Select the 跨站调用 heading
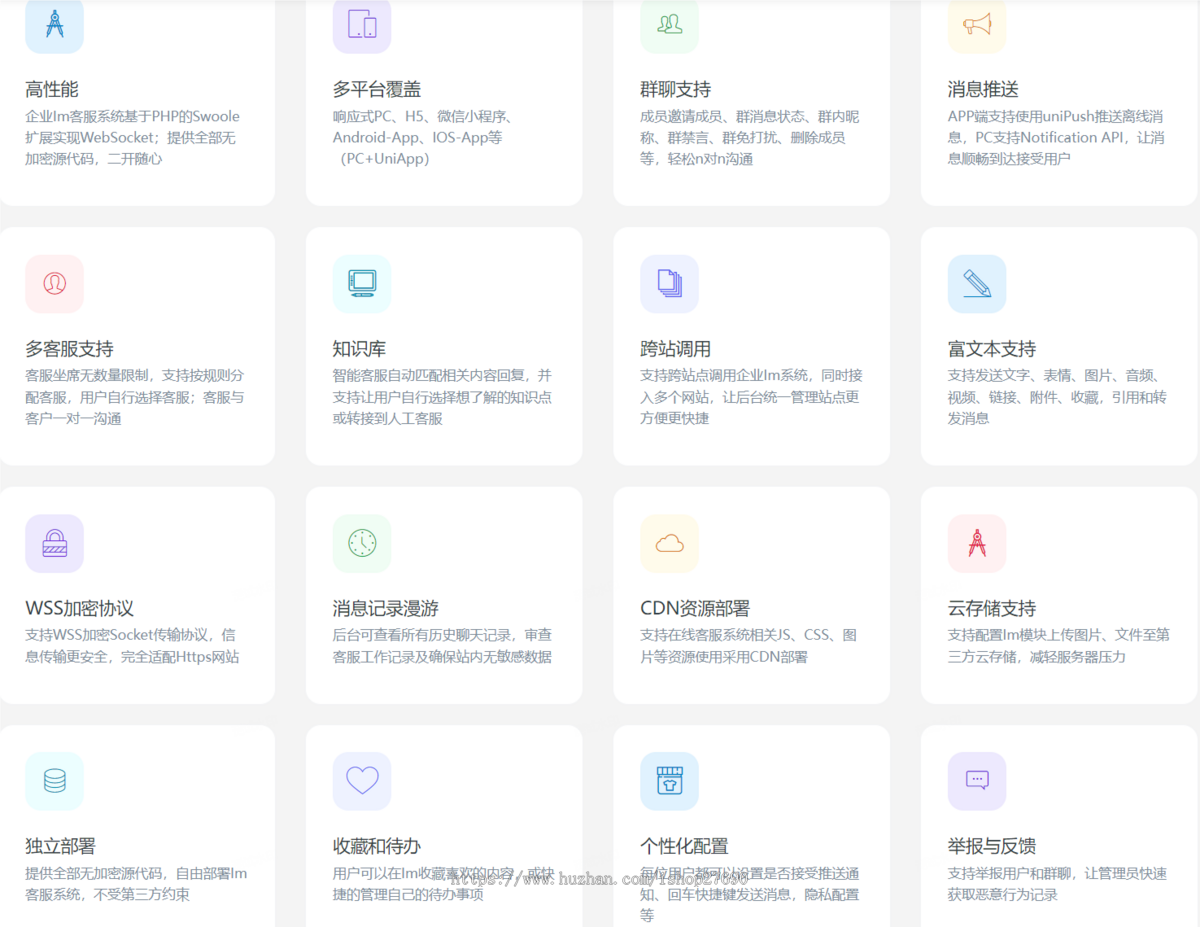 pos(676,349)
